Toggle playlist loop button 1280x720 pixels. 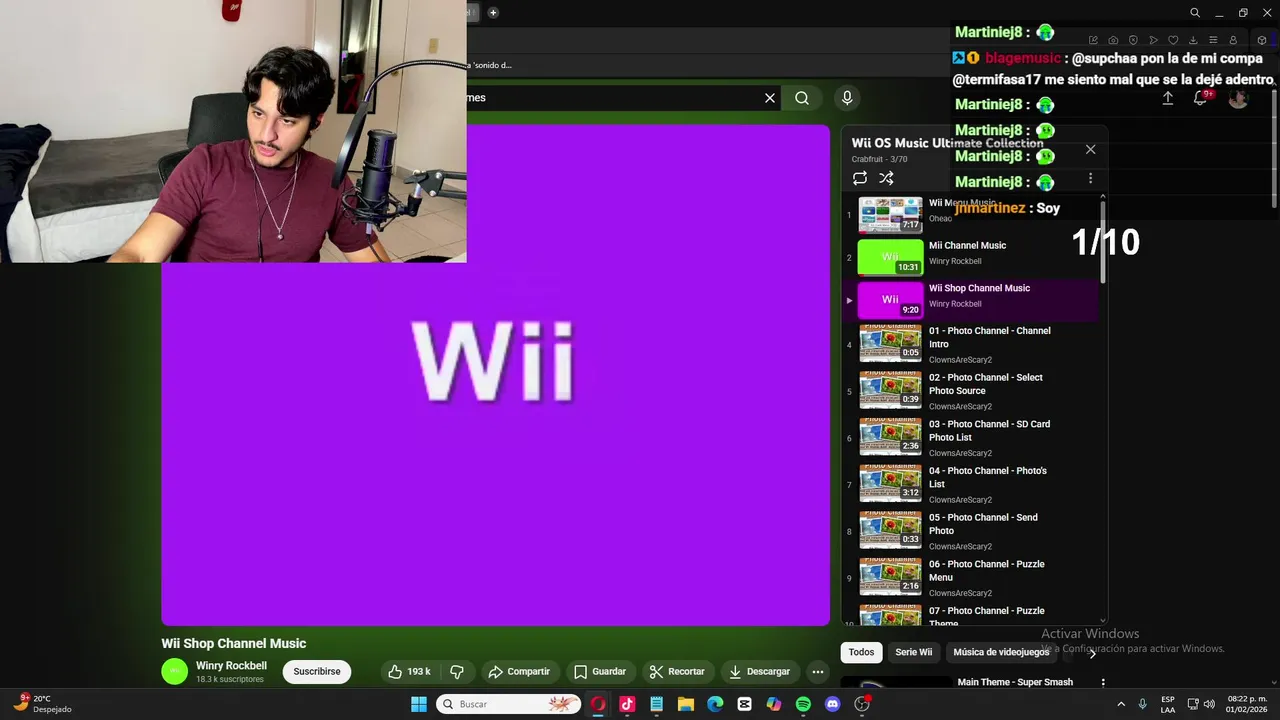click(860, 178)
